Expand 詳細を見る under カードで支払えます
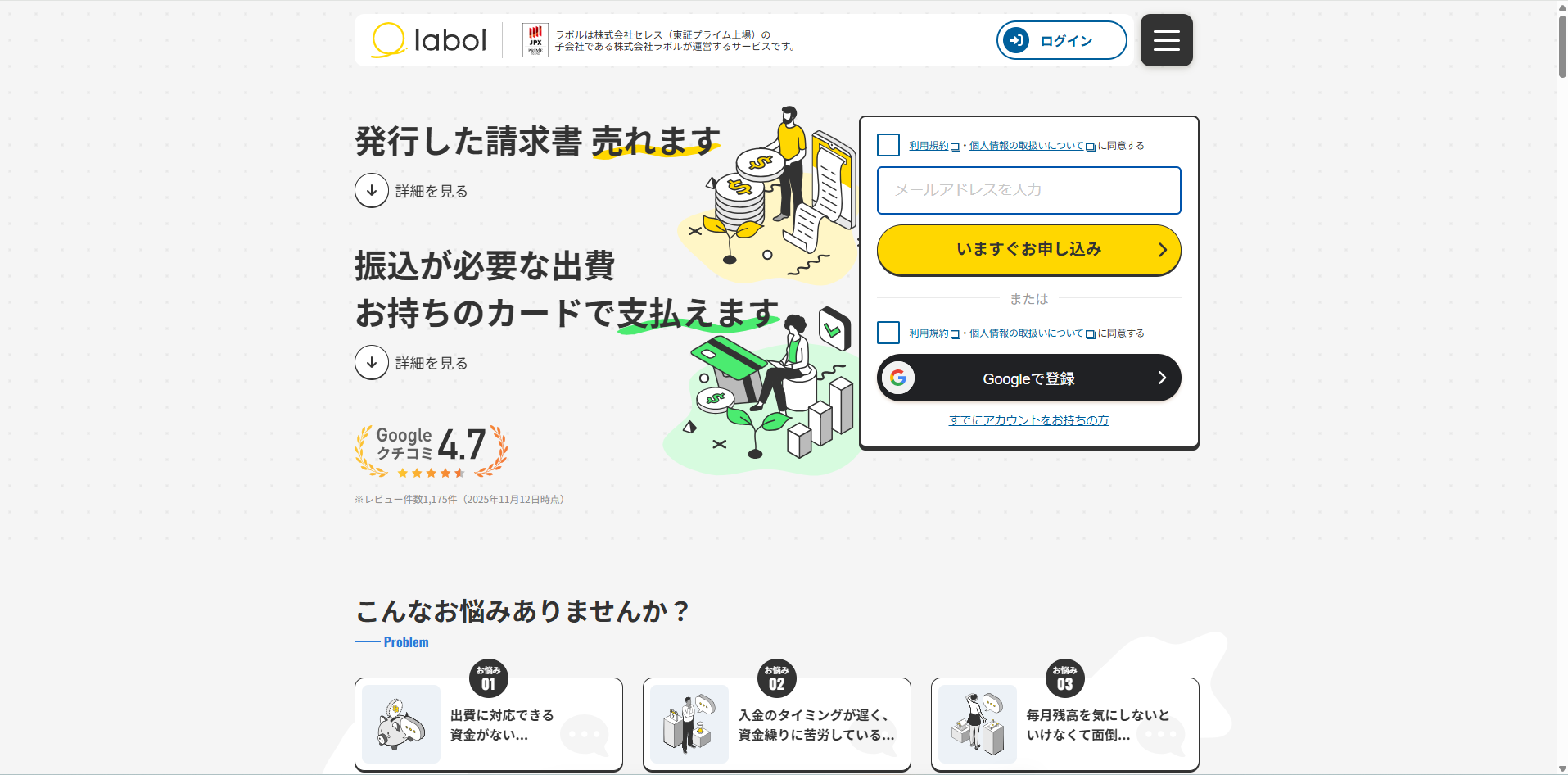Viewport: 1568px width, 775px height. (411, 362)
